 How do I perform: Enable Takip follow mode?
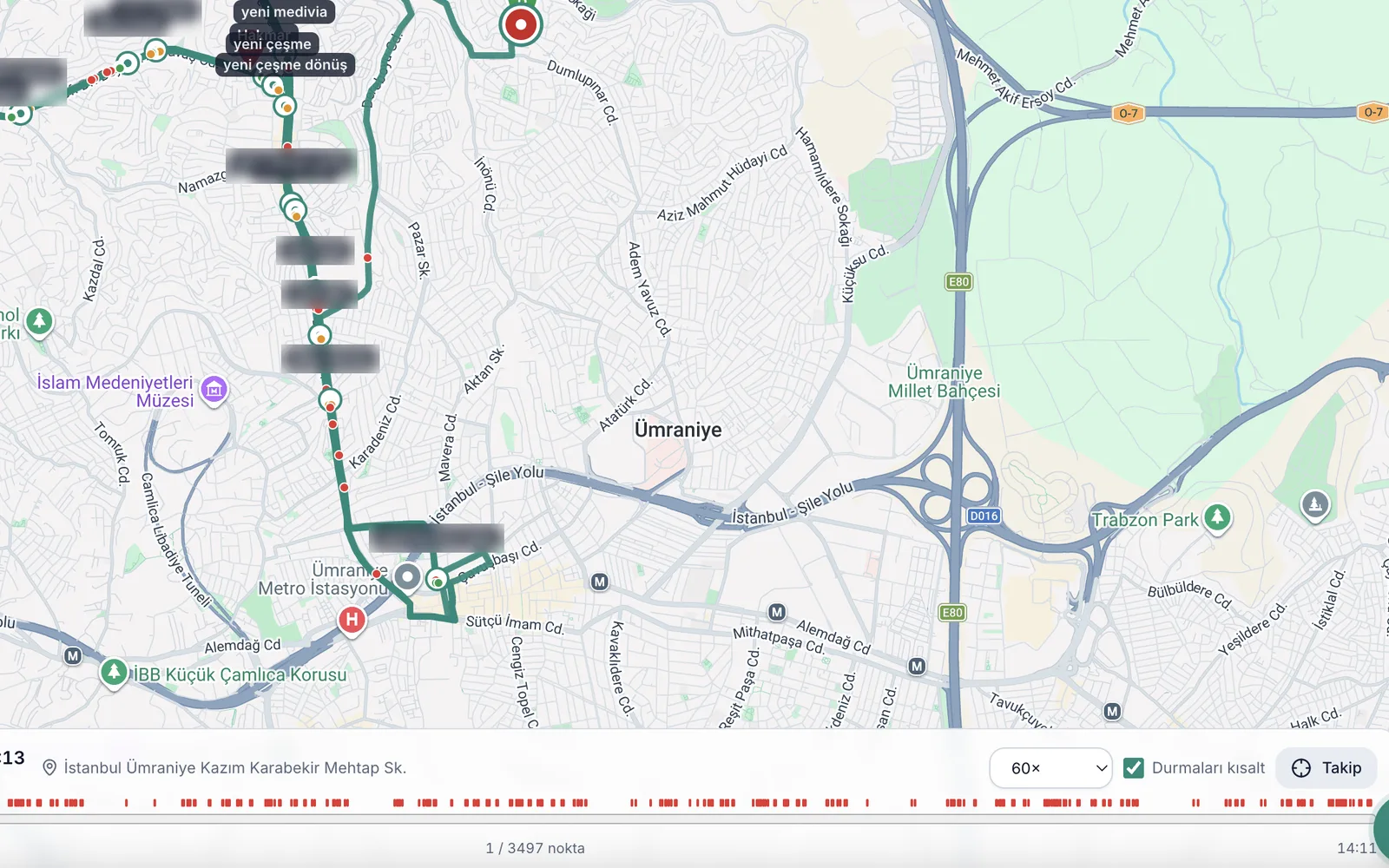pyautogui.click(x=1326, y=768)
